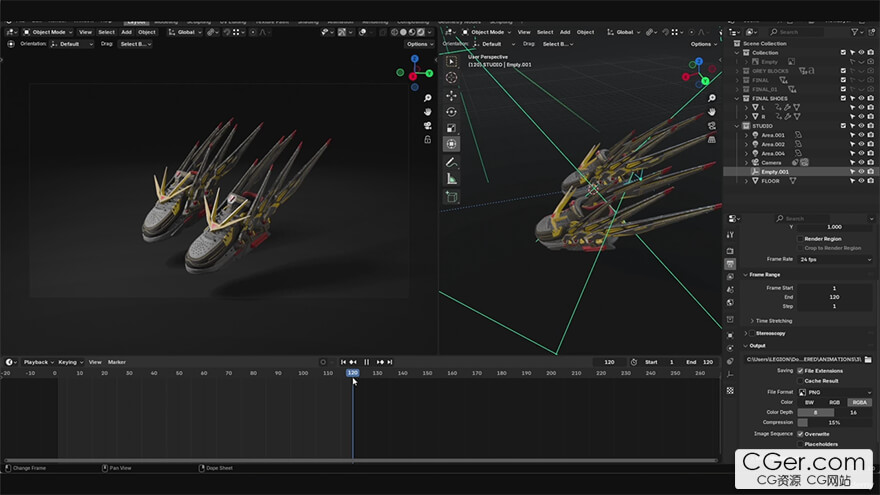Click the pan hand icon in left viewport

428,112
